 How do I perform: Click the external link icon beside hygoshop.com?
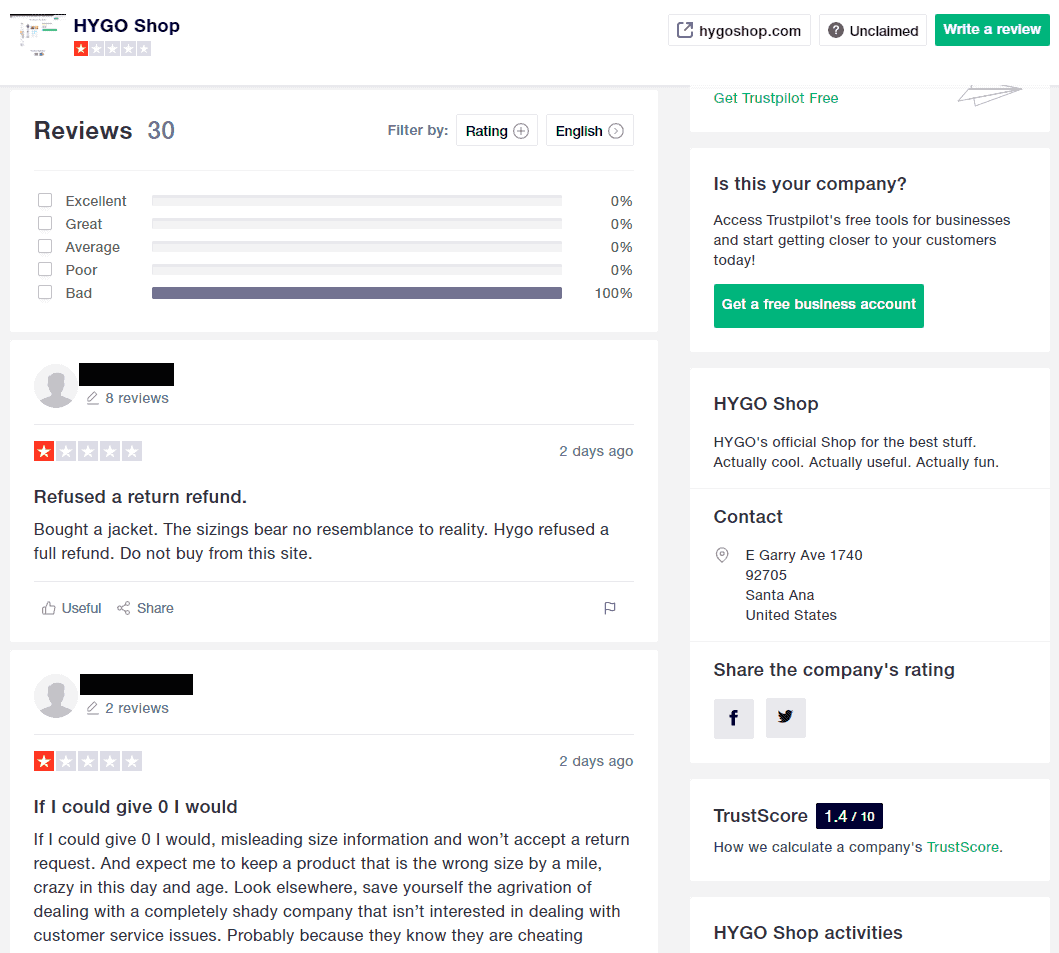687,30
